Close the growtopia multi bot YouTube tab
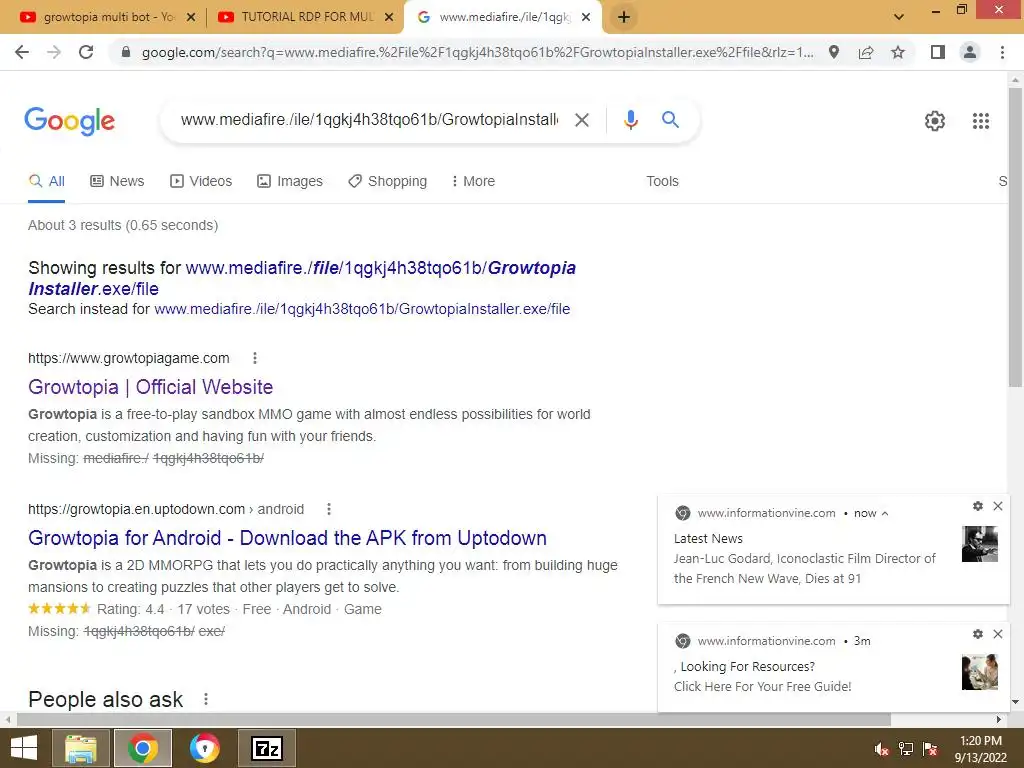Image resolution: width=1024 pixels, height=768 pixels. (x=191, y=17)
